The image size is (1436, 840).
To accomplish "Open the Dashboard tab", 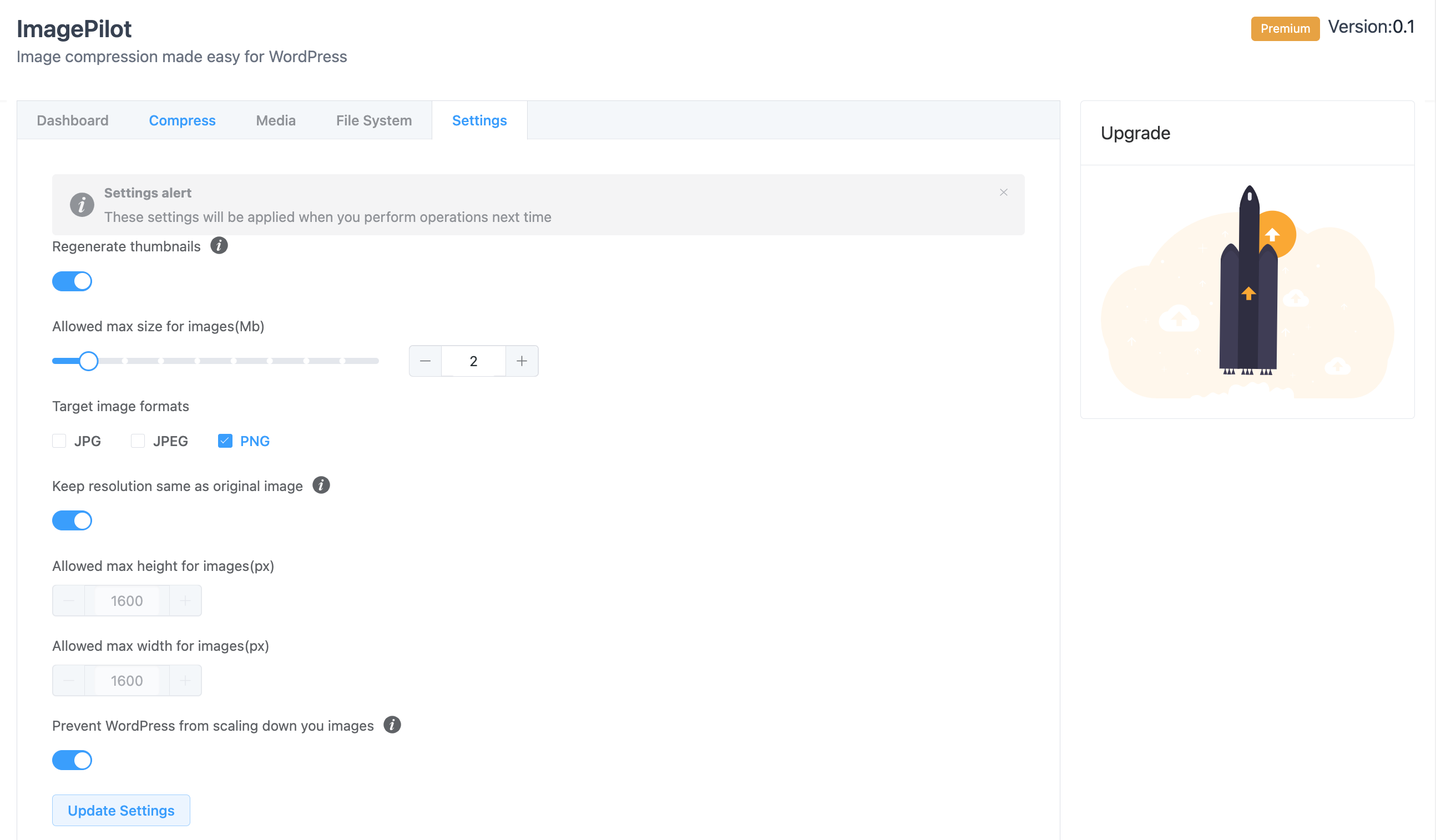I will pos(72,120).
